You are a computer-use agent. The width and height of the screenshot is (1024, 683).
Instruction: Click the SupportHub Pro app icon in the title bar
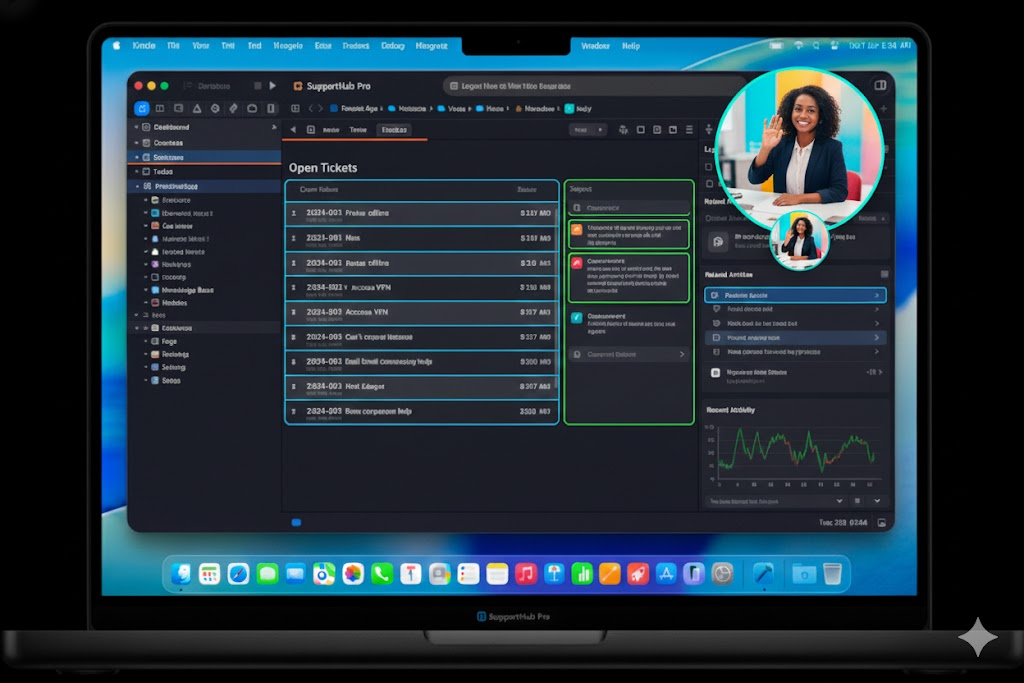pos(298,86)
